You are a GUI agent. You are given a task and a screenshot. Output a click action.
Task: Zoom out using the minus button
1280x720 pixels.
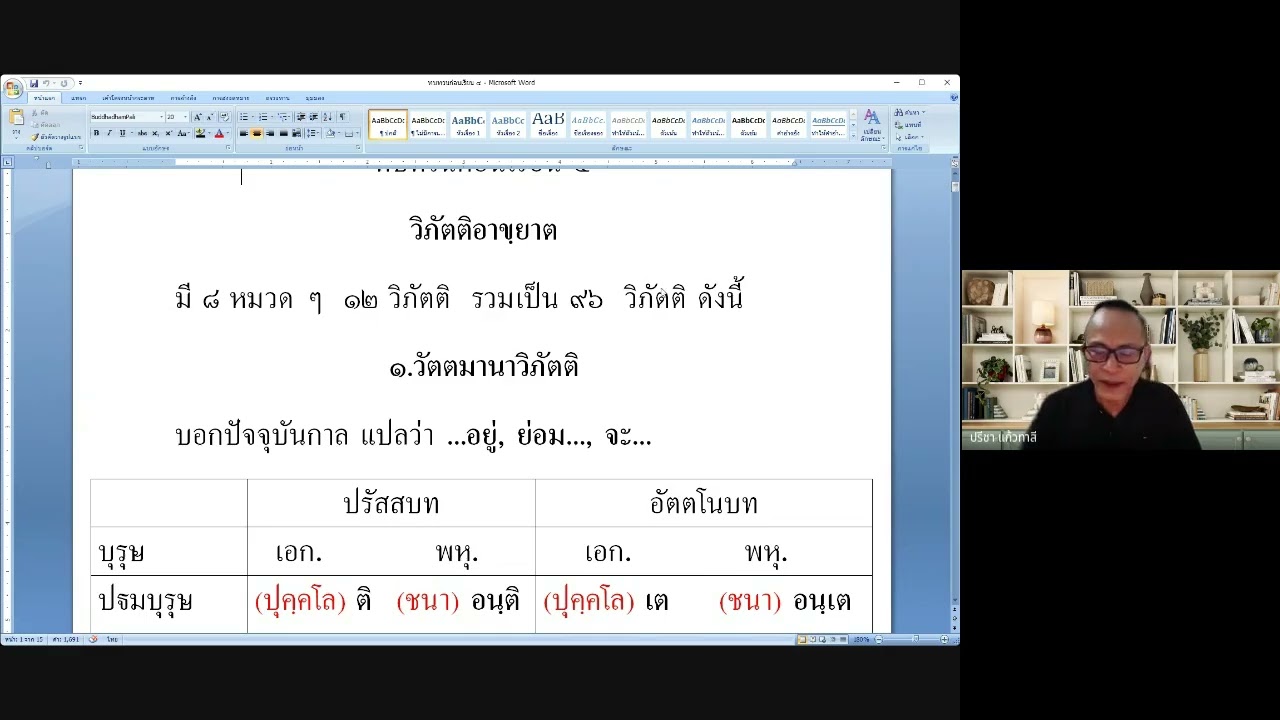click(878, 639)
